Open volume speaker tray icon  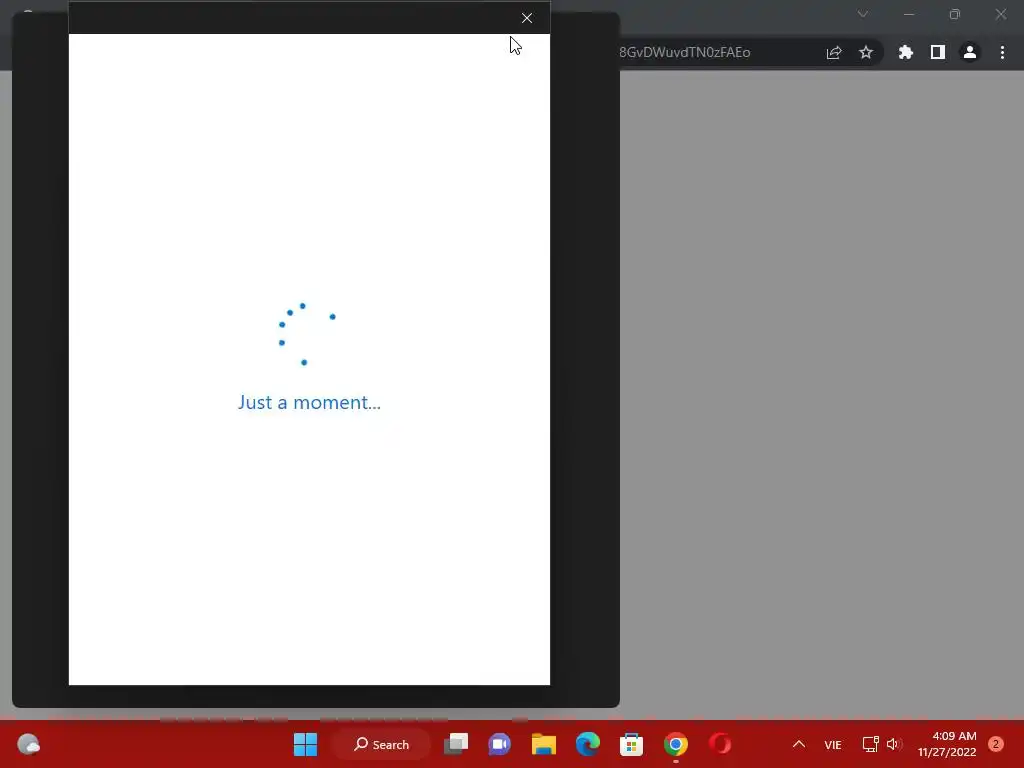coord(894,744)
